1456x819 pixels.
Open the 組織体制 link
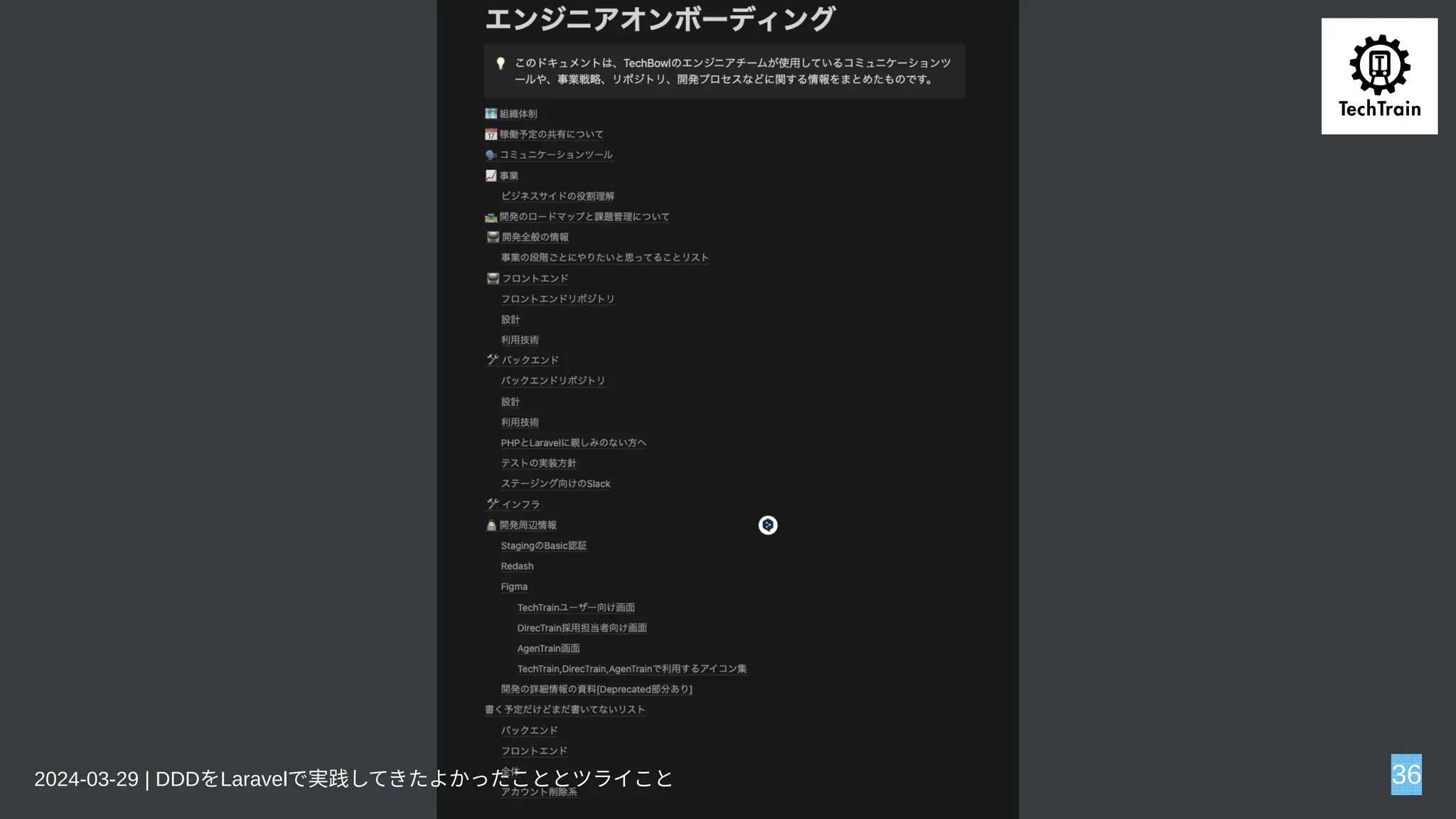518,114
